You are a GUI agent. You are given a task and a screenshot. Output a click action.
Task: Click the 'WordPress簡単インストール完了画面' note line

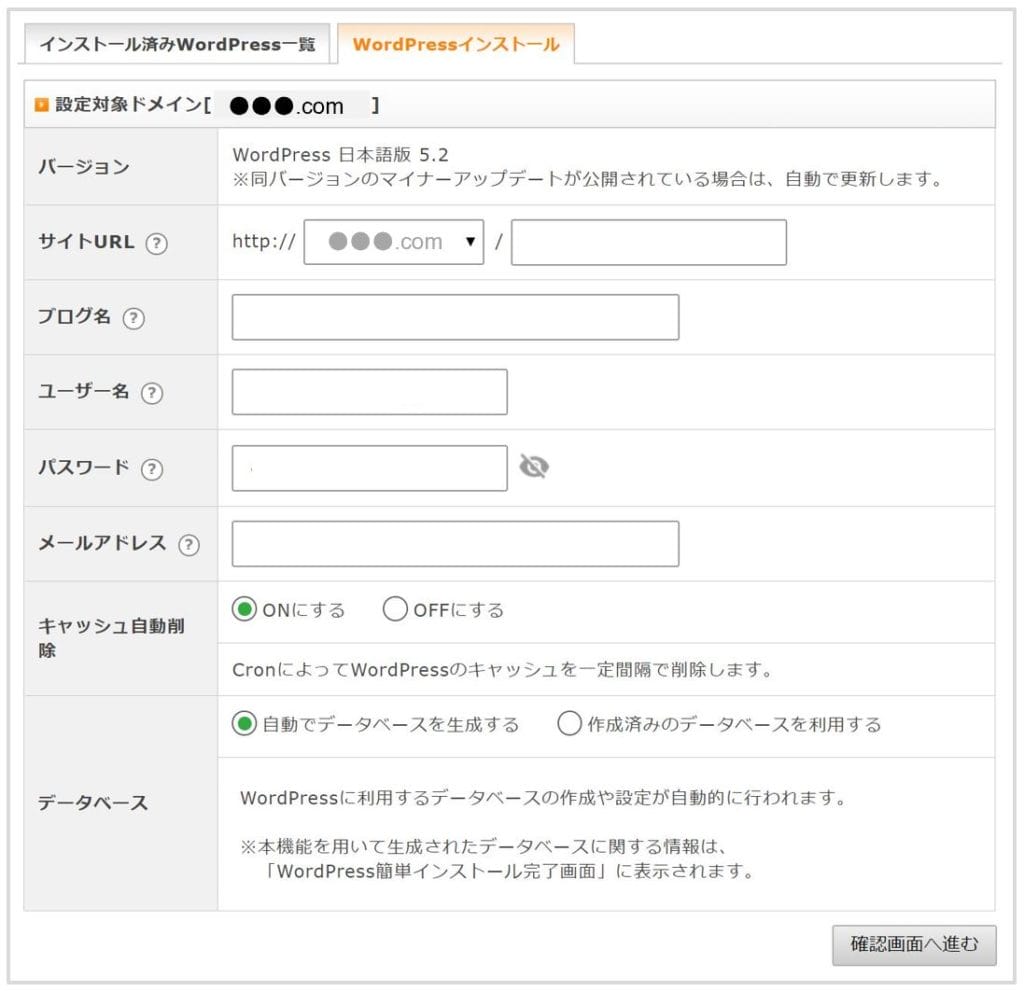pyautogui.click(x=509, y=871)
